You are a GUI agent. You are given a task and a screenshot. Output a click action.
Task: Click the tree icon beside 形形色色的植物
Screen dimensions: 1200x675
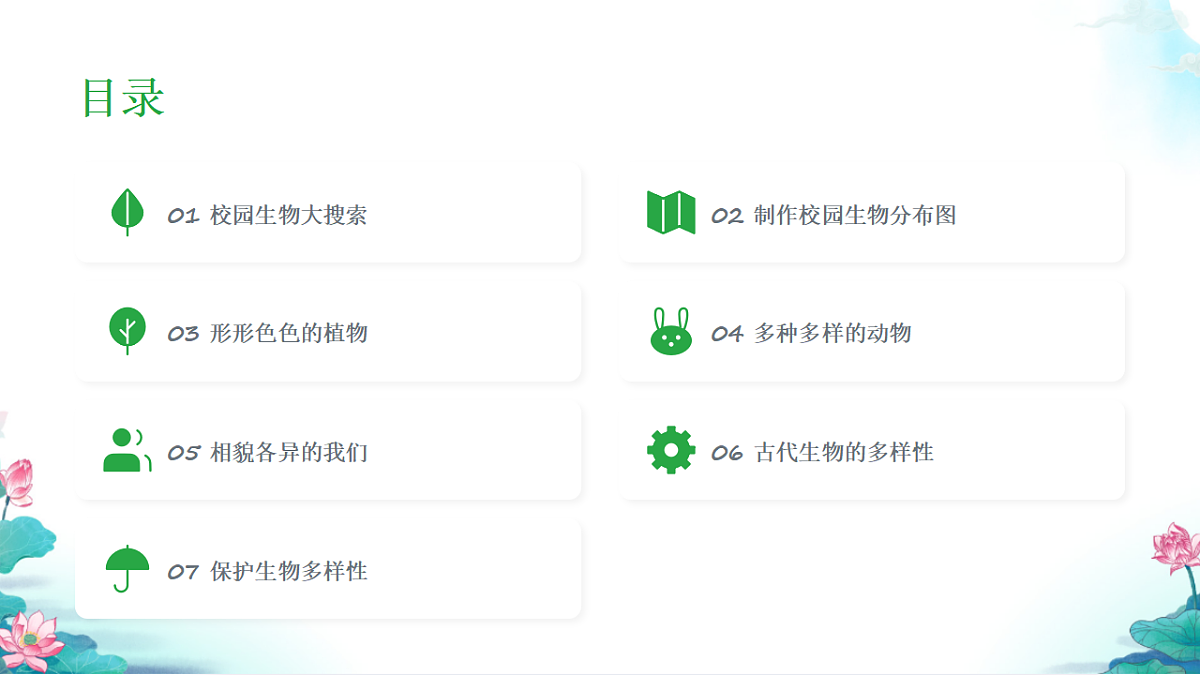[x=127, y=331]
